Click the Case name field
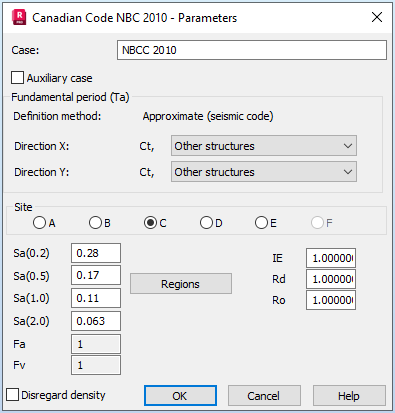Viewport: 395px width, 413px height. click(252, 50)
